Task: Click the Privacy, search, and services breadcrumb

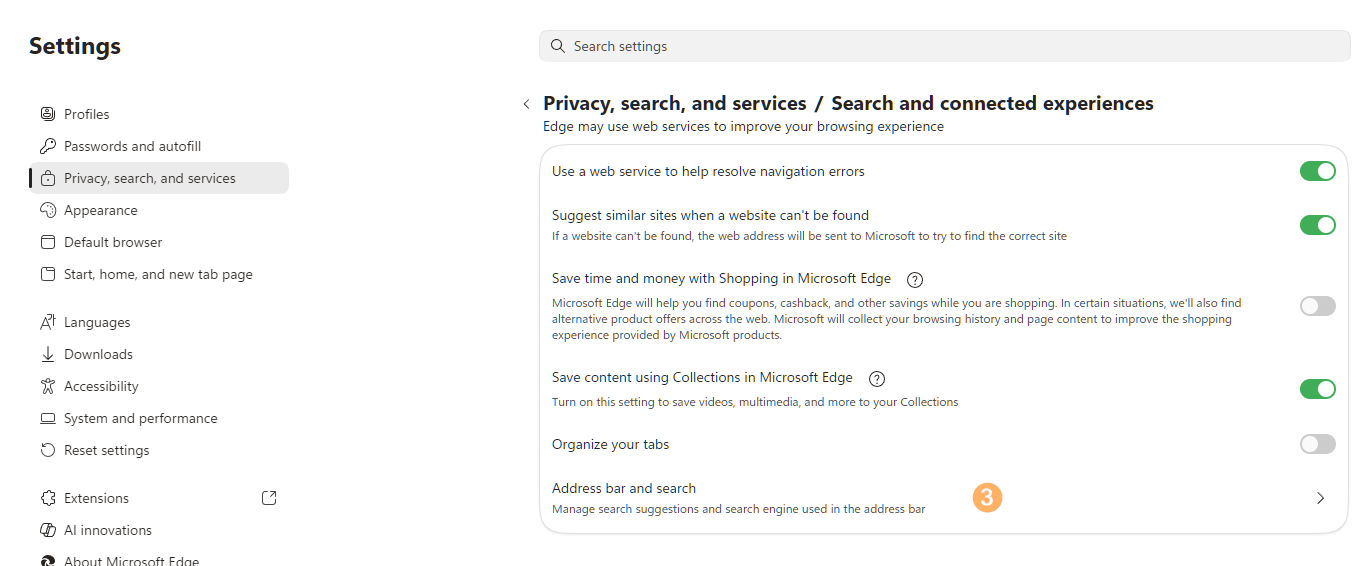Action: coord(675,104)
